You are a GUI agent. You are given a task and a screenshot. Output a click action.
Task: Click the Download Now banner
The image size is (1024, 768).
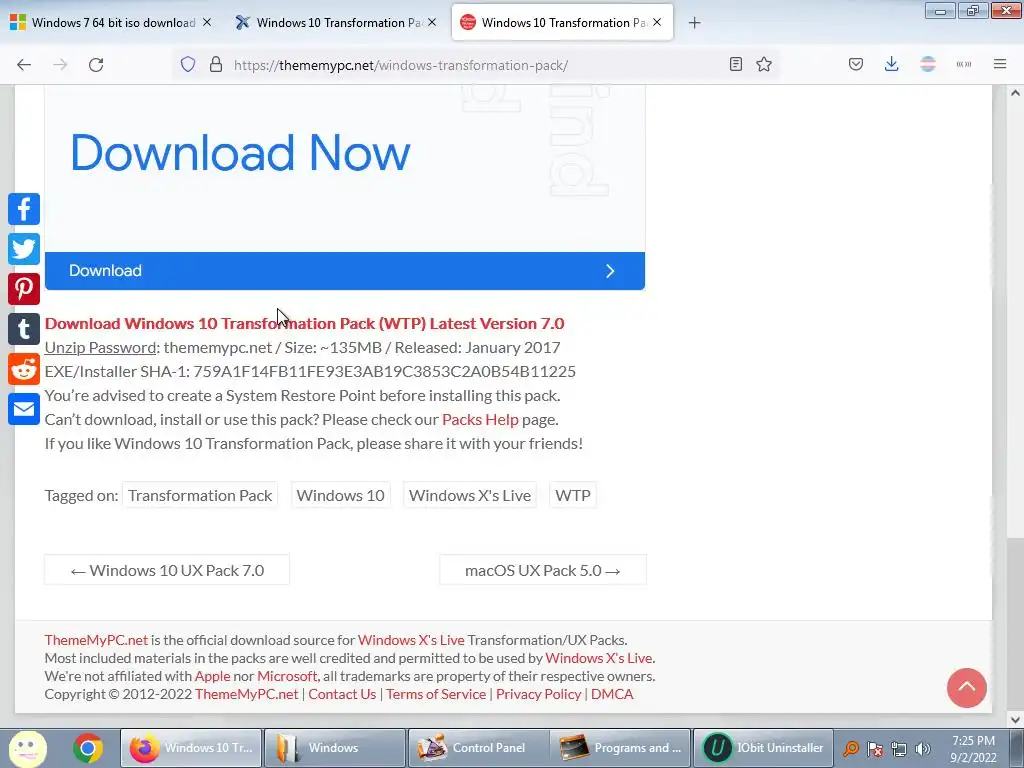[x=240, y=153]
